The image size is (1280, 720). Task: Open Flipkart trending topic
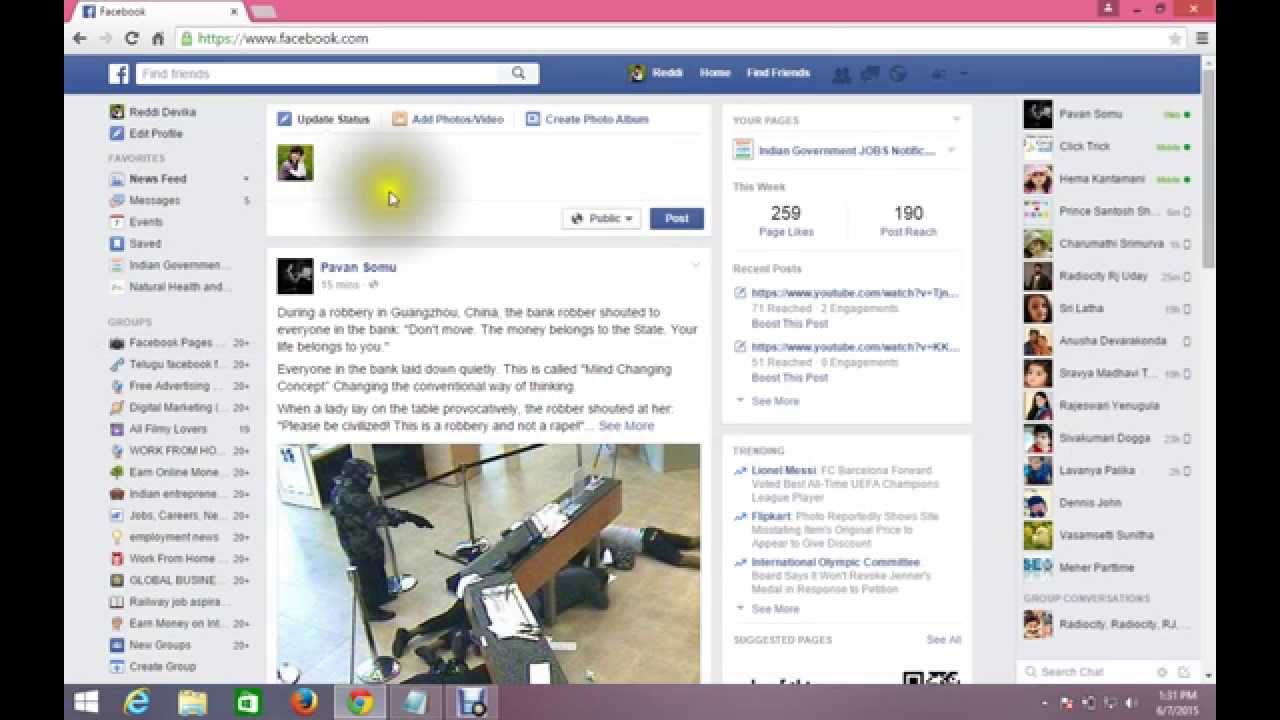(x=771, y=517)
